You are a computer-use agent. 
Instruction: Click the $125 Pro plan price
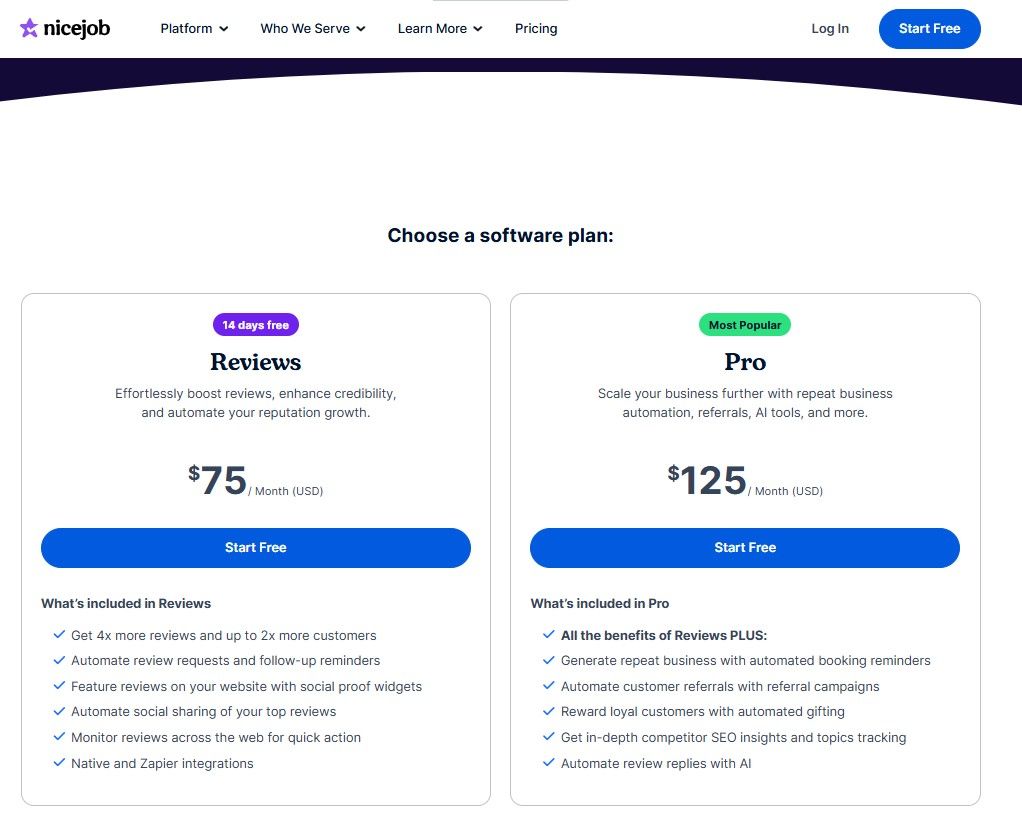click(709, 479)
